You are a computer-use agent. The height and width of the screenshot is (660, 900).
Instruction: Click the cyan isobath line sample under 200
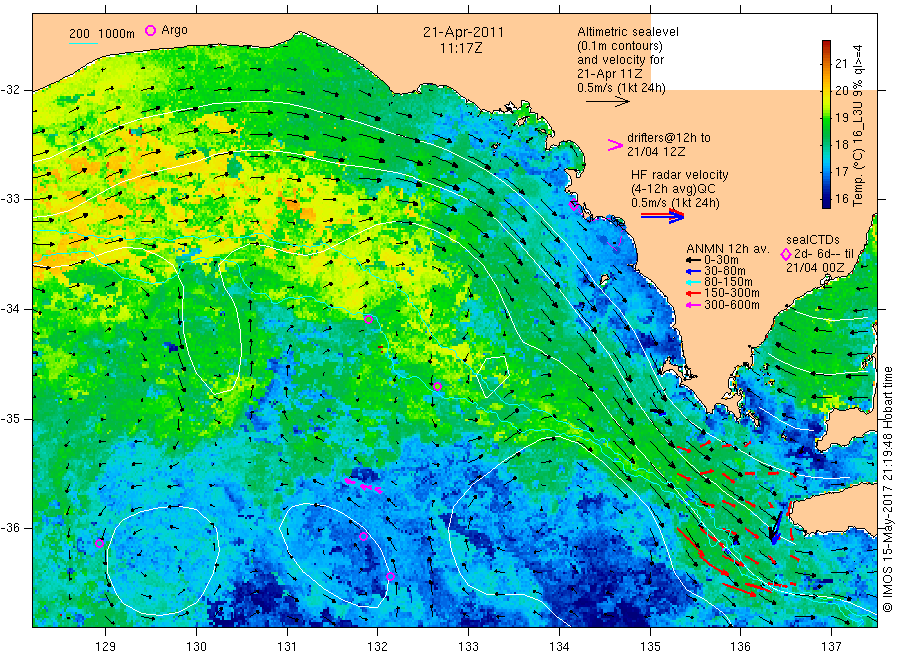(83, 43)
